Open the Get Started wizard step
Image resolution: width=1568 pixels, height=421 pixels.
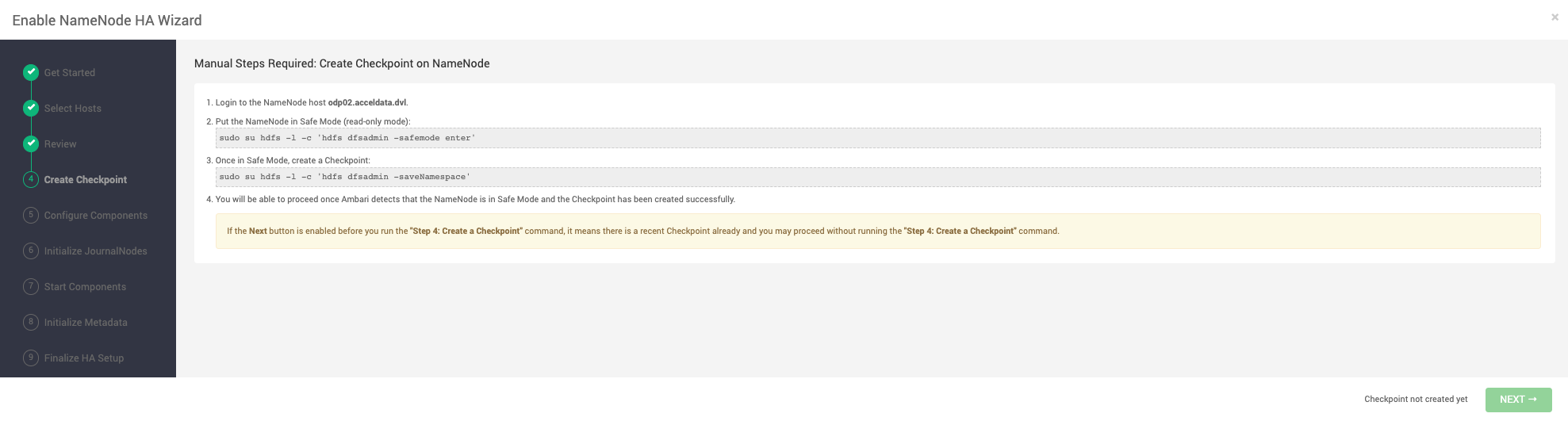(x=70, y=73)
